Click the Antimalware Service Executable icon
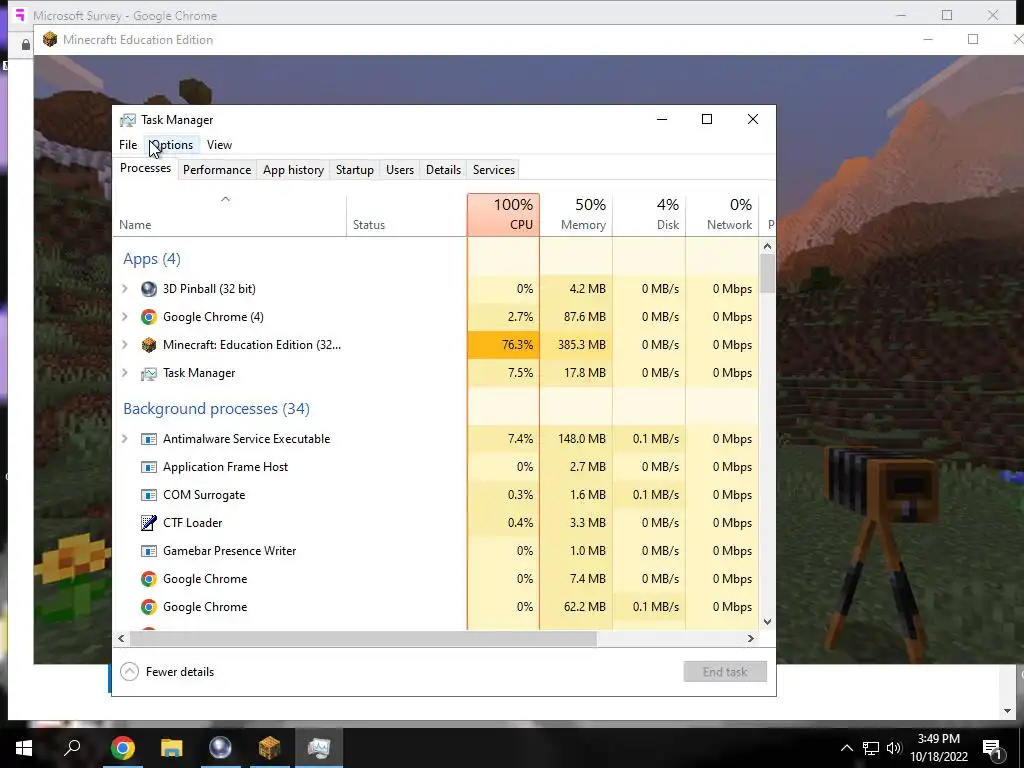Image resolution: width=1024 pixels, height=768 pixels. click(149, 439)
